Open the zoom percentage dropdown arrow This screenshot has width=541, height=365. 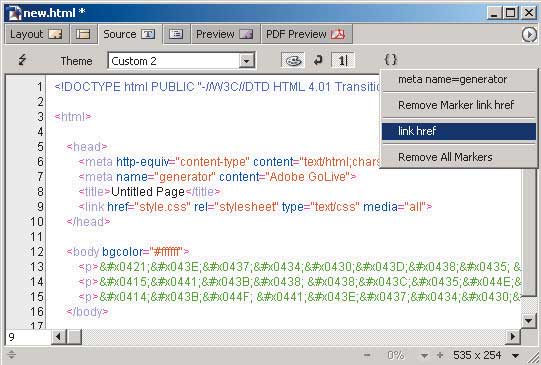424,355
